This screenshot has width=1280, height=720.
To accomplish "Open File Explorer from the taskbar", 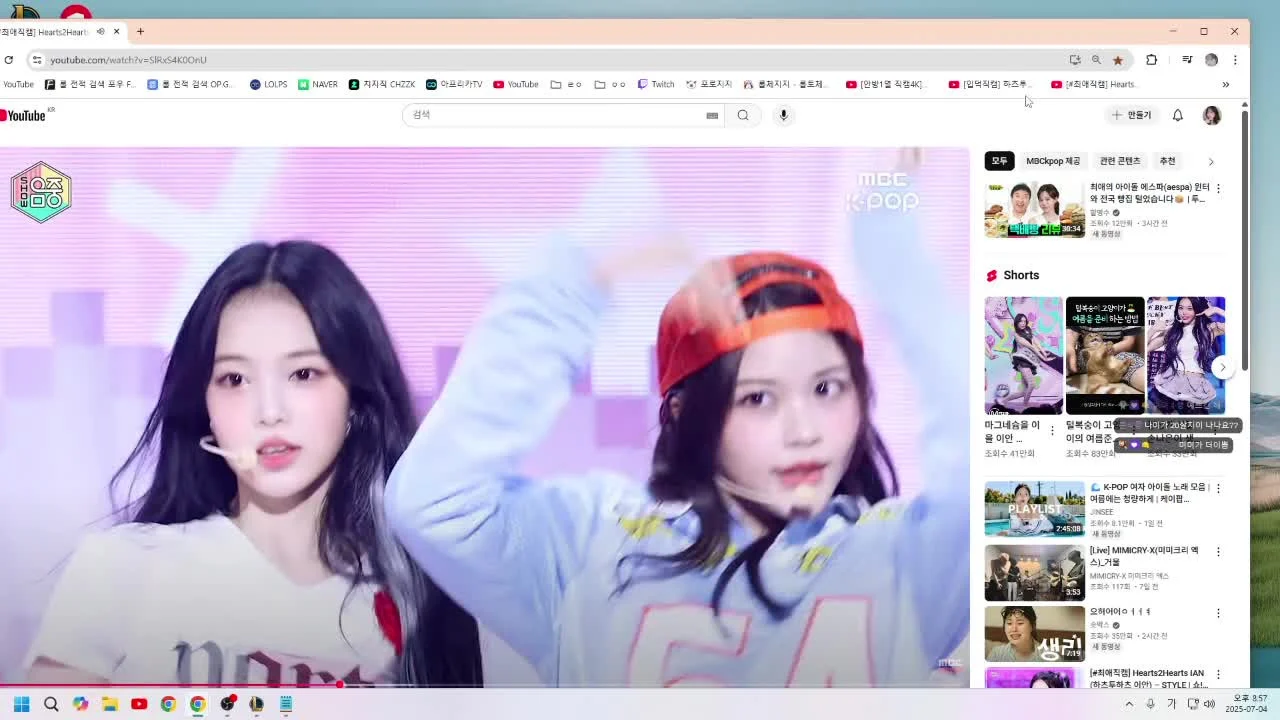I will (x=110, y=704).
